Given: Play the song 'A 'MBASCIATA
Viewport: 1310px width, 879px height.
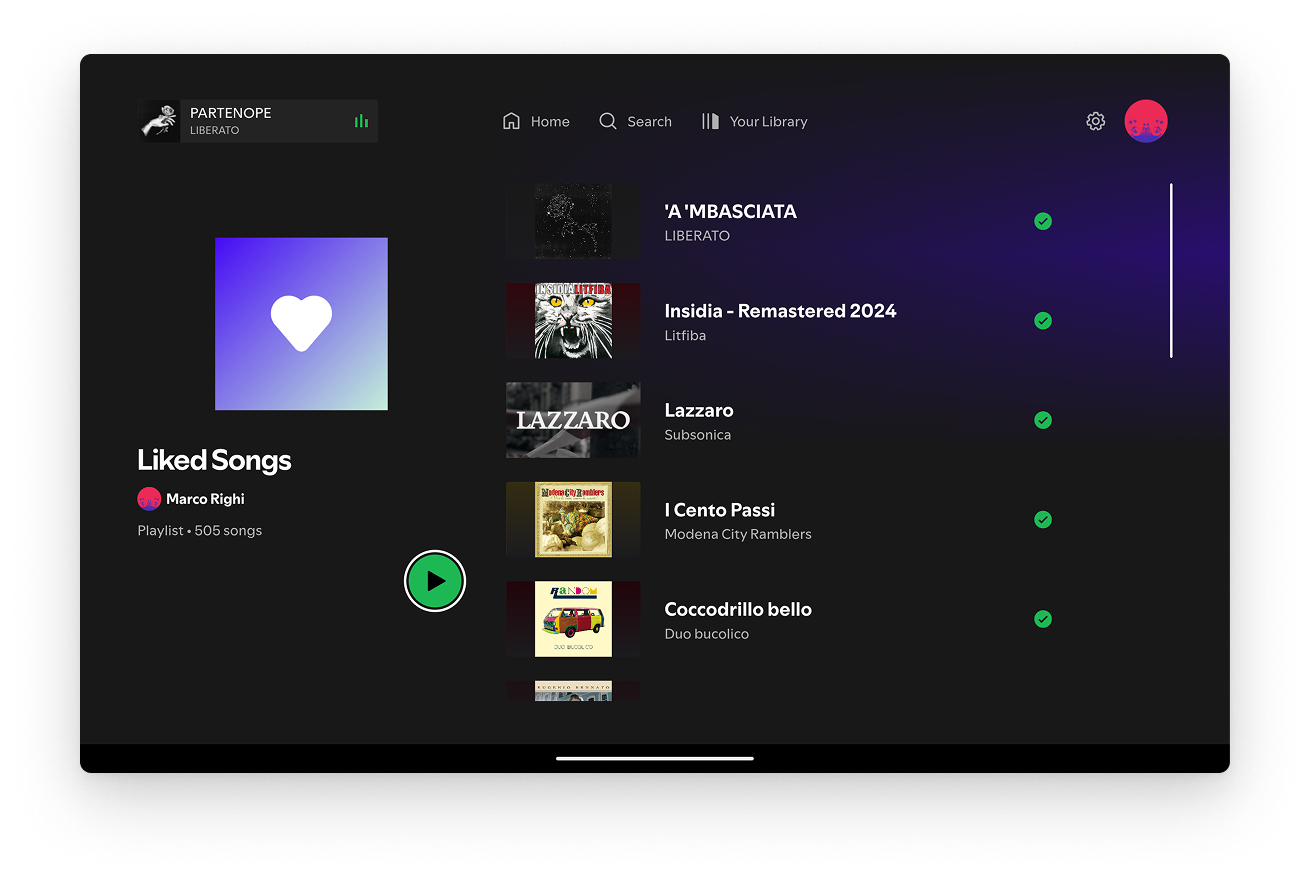Looking at the screenshot, I should (x=731, y=211).
